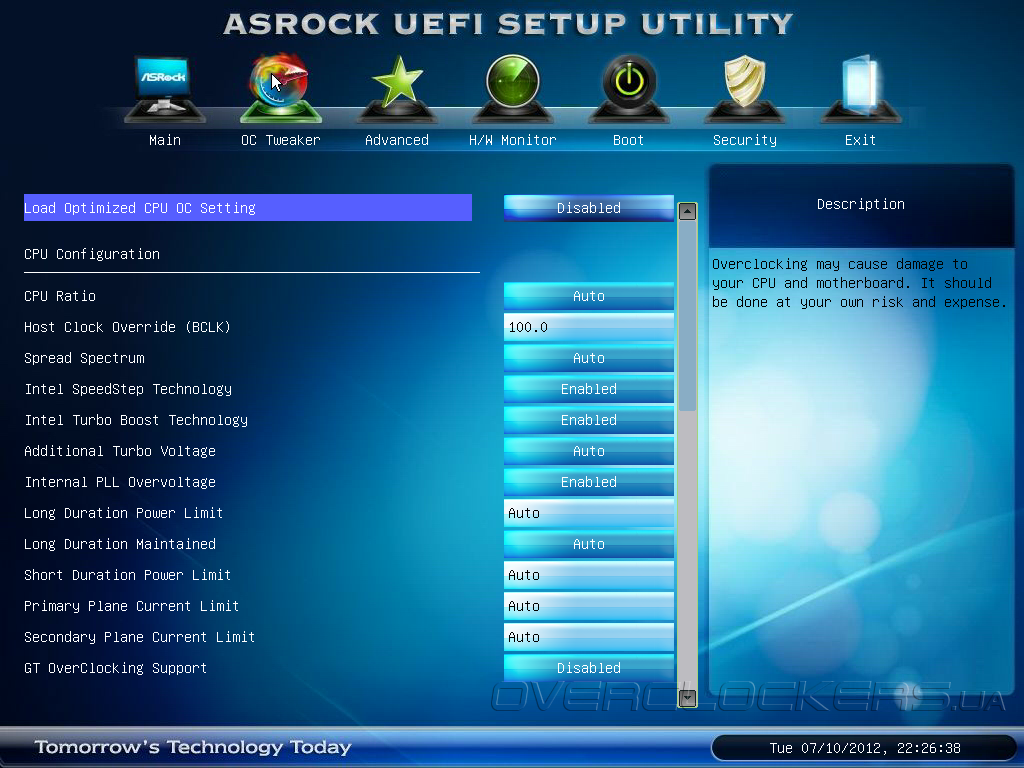Select Long Duration Maintained label
Image resolution: width=1024 pixels, height=768 pixels.
(120, 544)
